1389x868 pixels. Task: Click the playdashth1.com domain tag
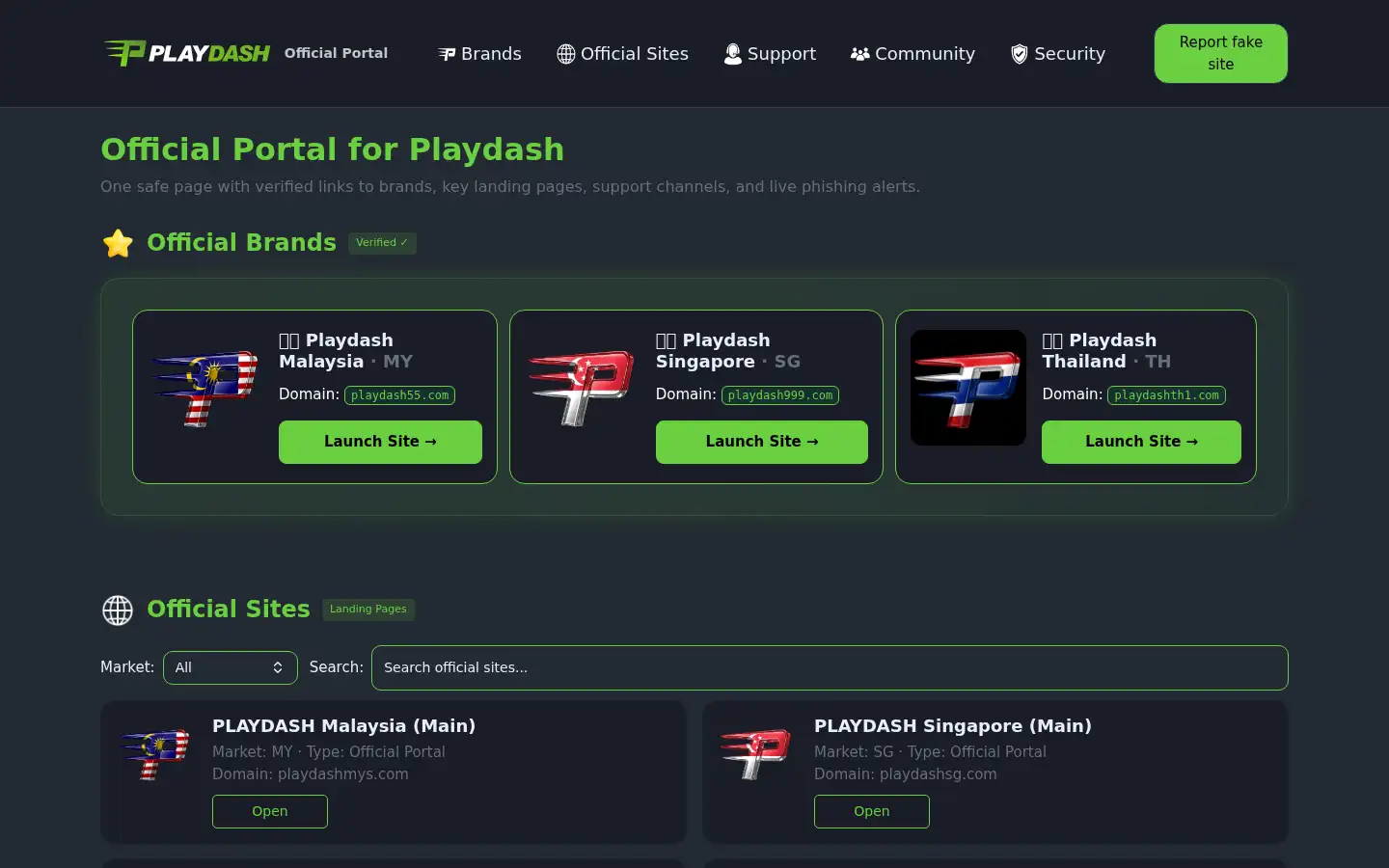pyautogui.click(x=1166, y=395)
